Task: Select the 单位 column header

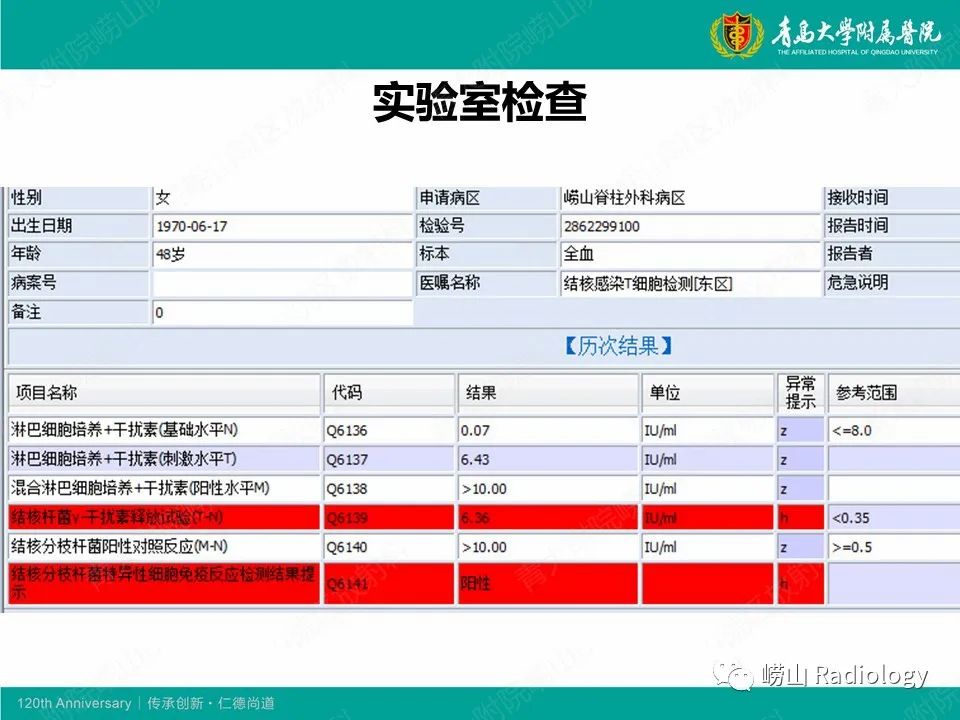Action: click(x=707, y=392)
